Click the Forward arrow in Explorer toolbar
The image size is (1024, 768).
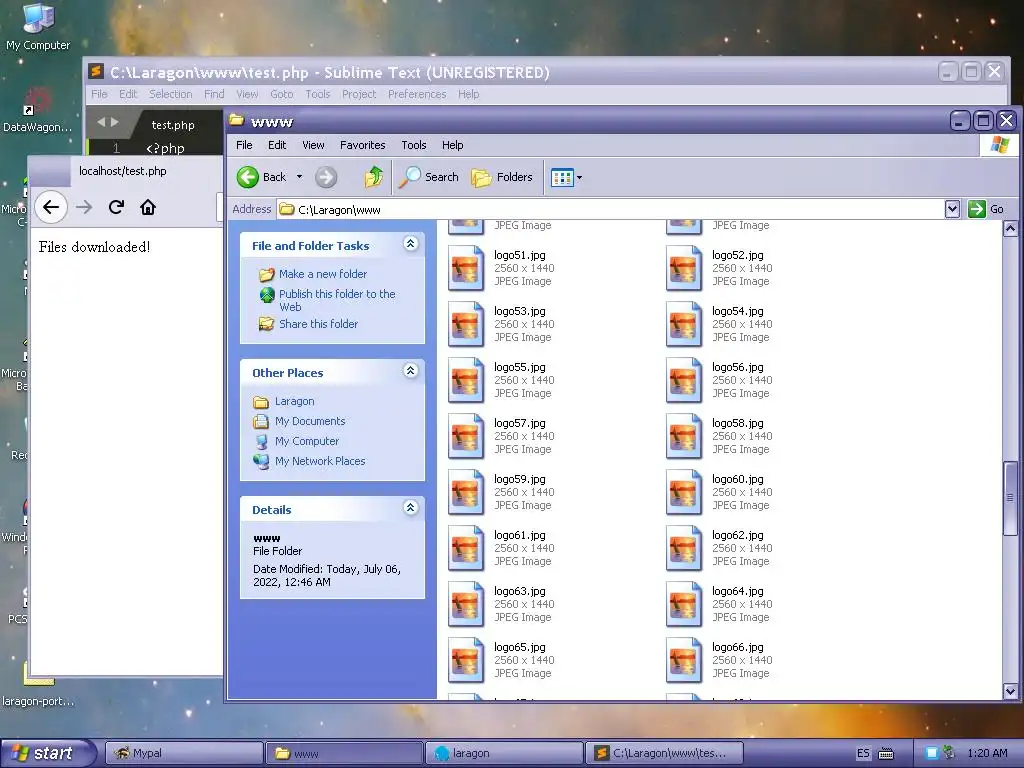coord(326,177)
